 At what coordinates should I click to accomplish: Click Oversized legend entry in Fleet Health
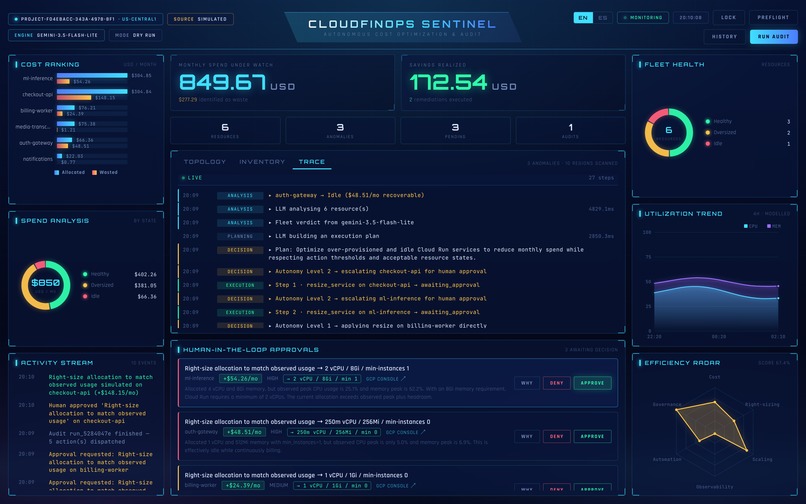(748, 133)
